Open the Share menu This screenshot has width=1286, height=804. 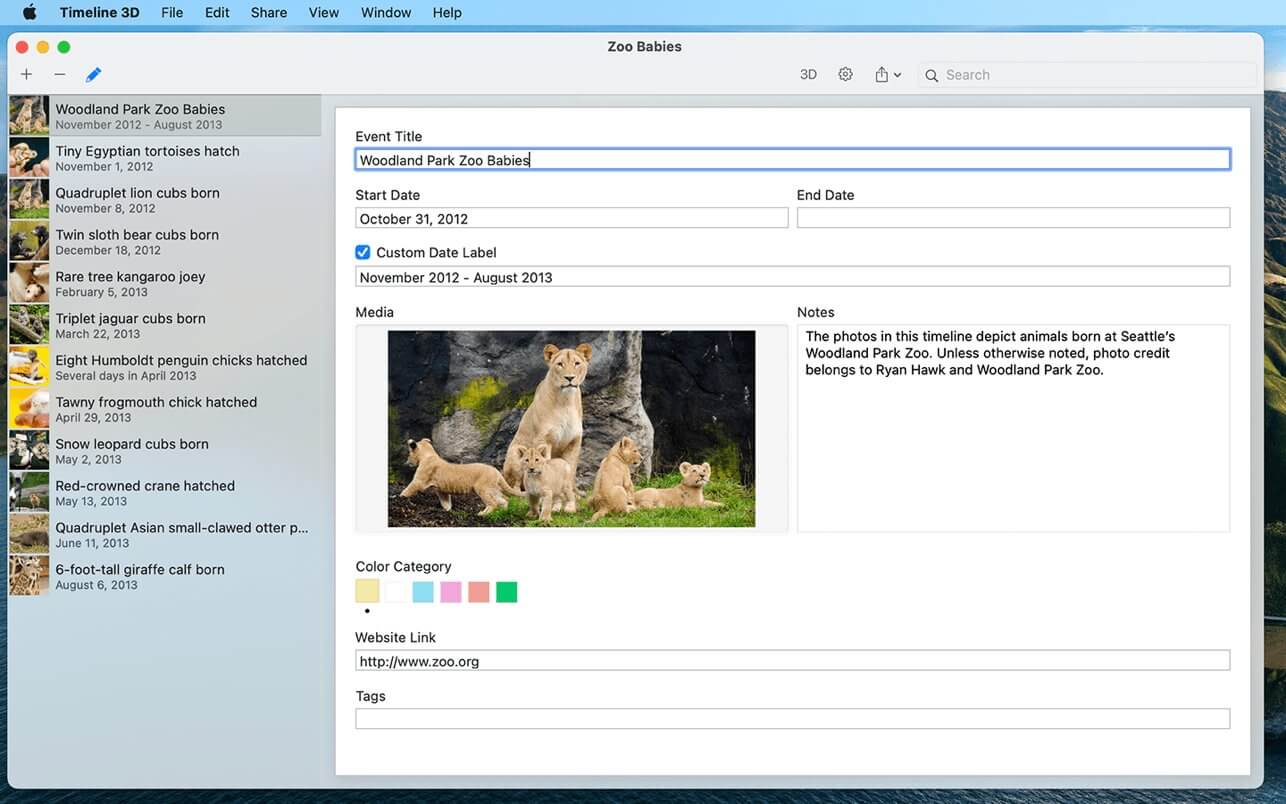coord(269,13)
